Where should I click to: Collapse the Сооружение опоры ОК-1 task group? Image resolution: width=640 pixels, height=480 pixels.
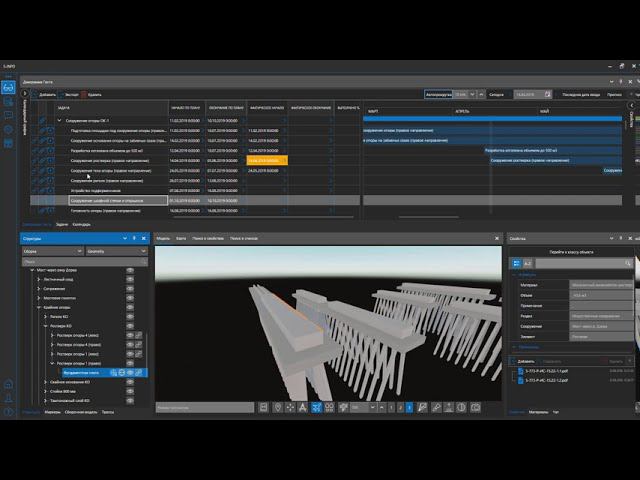tap(60, 120)
